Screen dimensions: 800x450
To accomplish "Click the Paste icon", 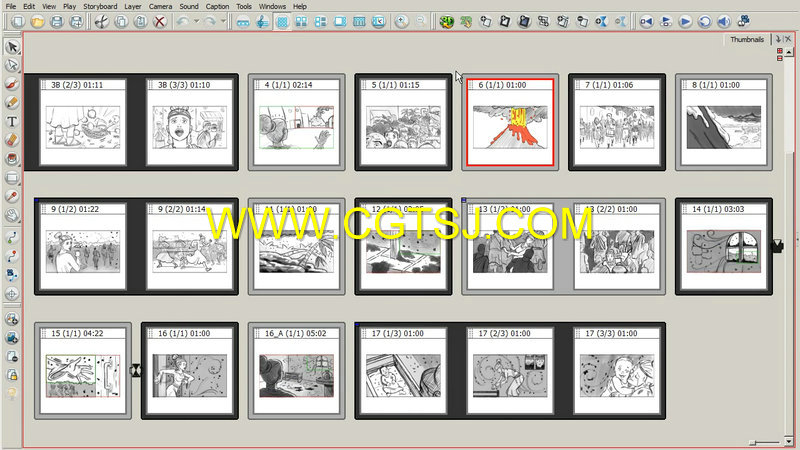I will pyautogui.click(x=140, y=21).
